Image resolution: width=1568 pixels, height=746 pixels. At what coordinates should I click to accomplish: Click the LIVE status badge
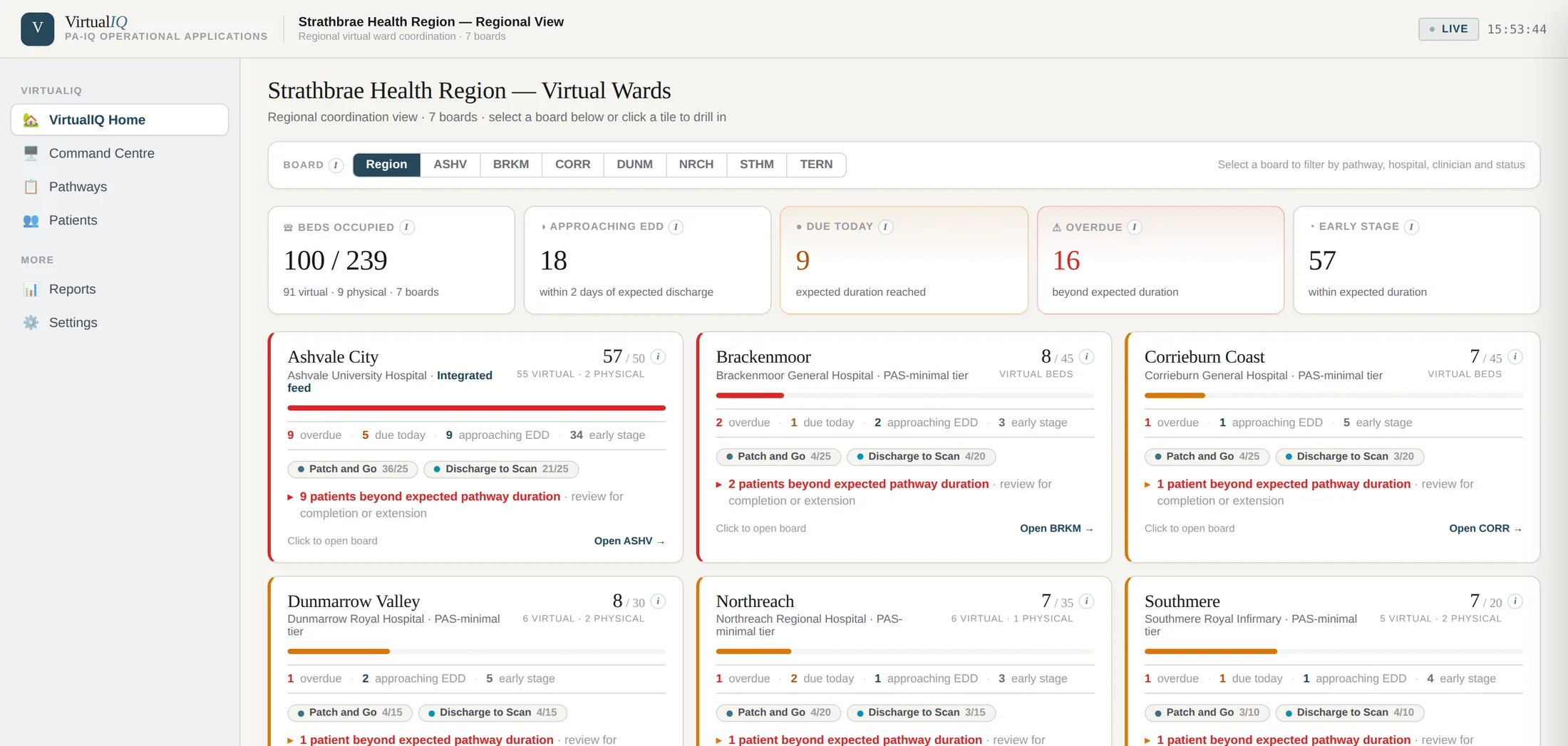(x=1448, y=29)
